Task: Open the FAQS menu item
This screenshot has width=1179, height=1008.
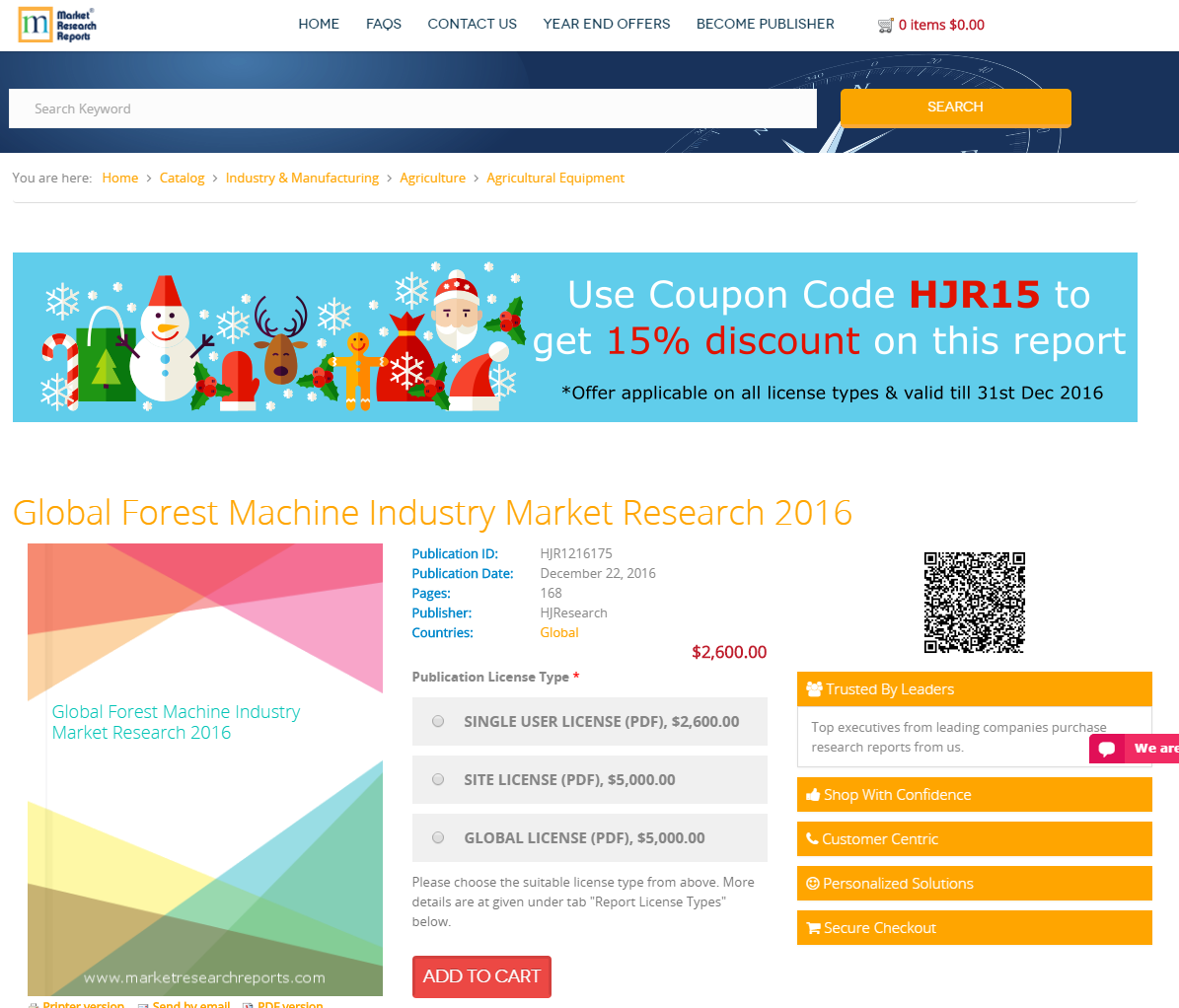Action: click(384, 24)
